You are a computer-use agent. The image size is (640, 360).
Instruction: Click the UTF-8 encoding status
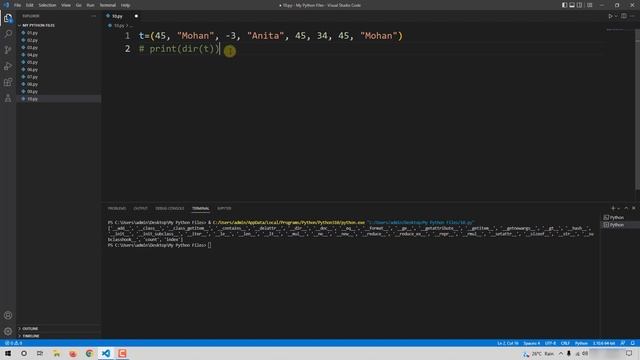550,343
